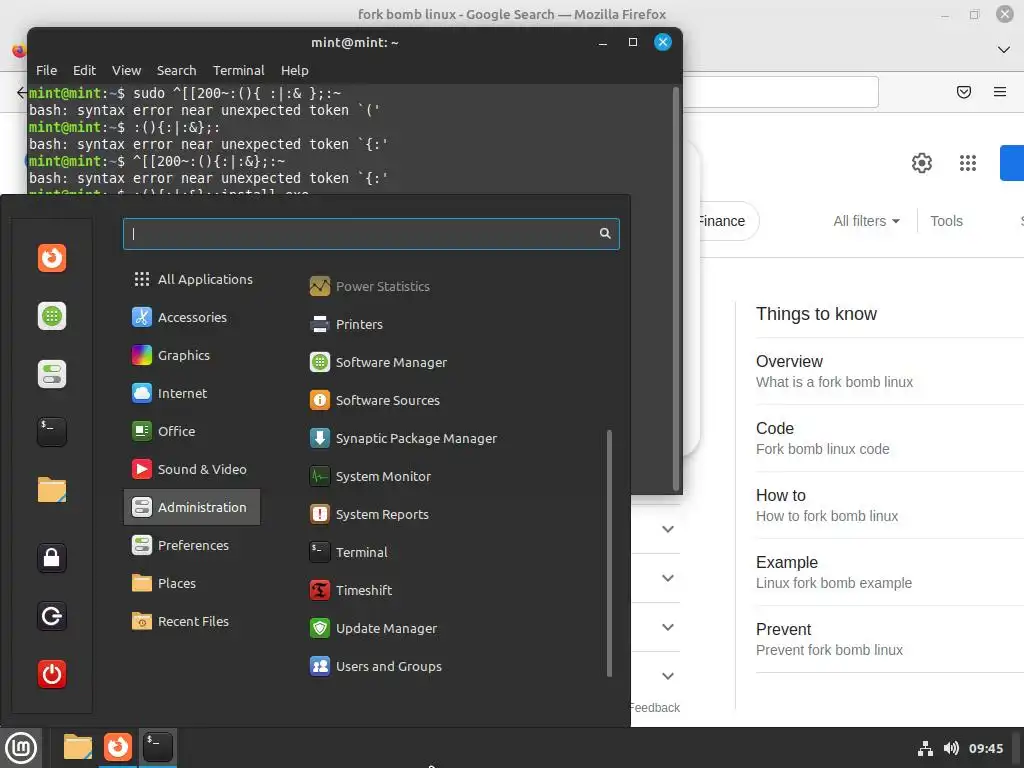Click the 09:45 clock on panel
The width and height of the screenshot is (1024, 768).
click(985, 748)
